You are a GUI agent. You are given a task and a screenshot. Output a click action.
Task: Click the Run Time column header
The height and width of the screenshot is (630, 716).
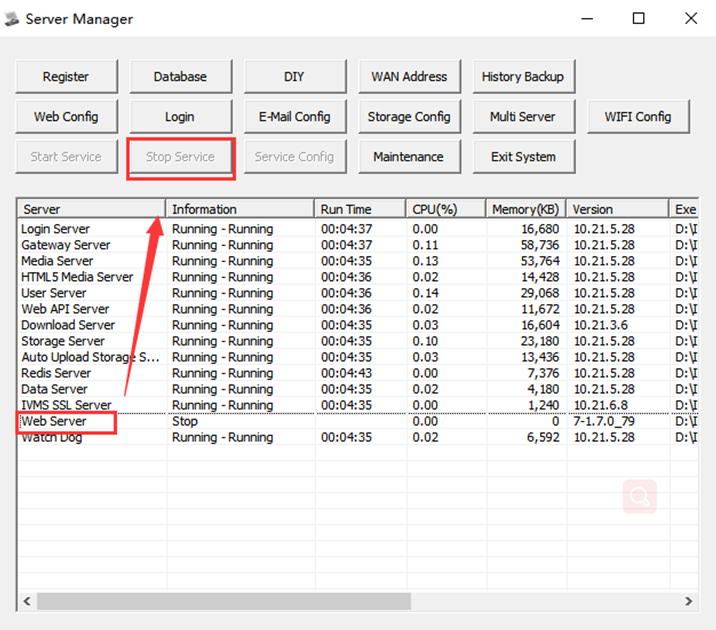tap(360, 209)
